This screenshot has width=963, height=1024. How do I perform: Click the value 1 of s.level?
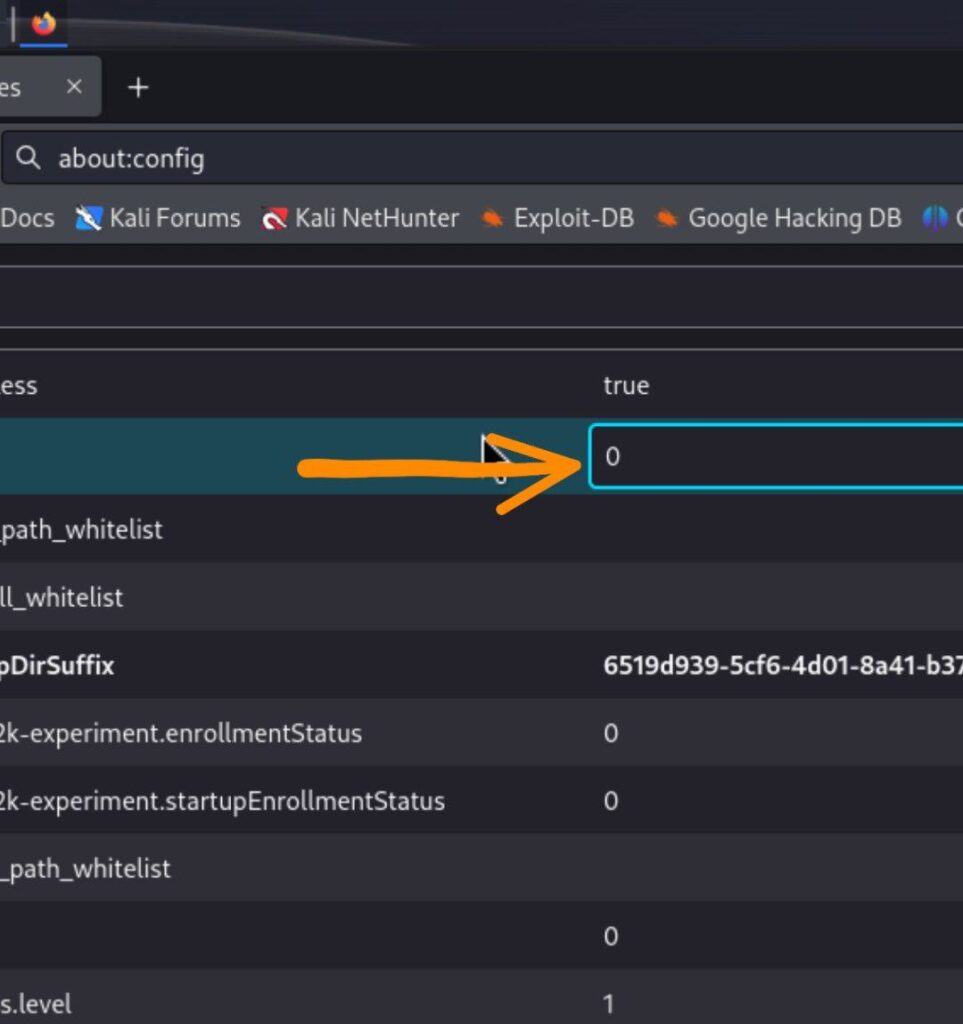pos(610,1003)
